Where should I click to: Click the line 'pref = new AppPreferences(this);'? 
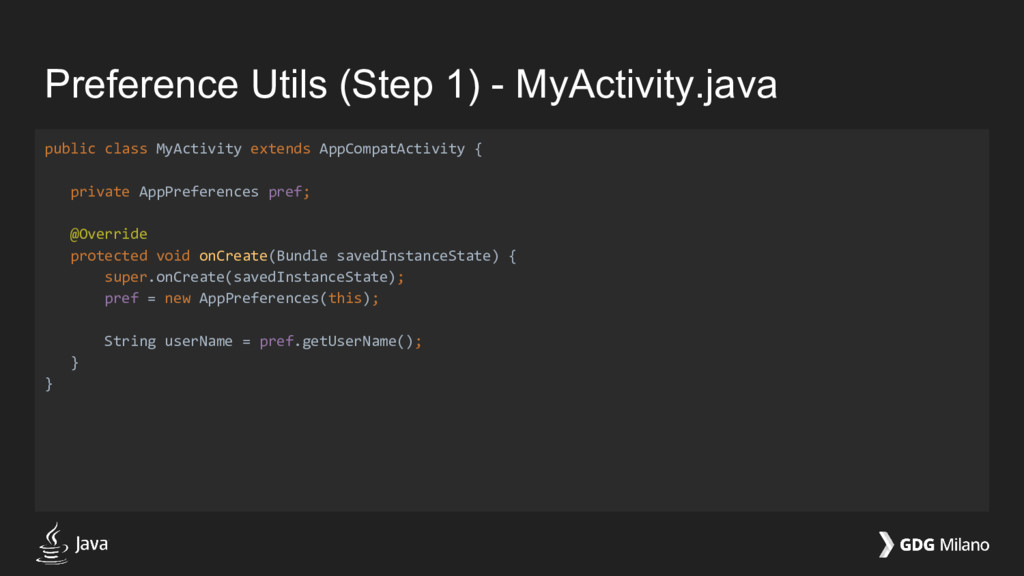point(241,298)
